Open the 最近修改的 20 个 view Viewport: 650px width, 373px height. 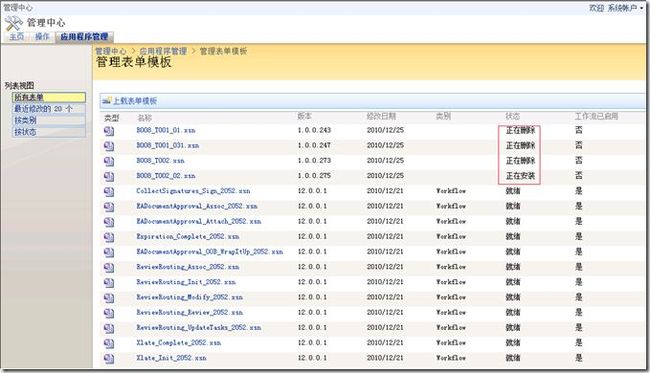pyautogui.click(x=49, y=109)
